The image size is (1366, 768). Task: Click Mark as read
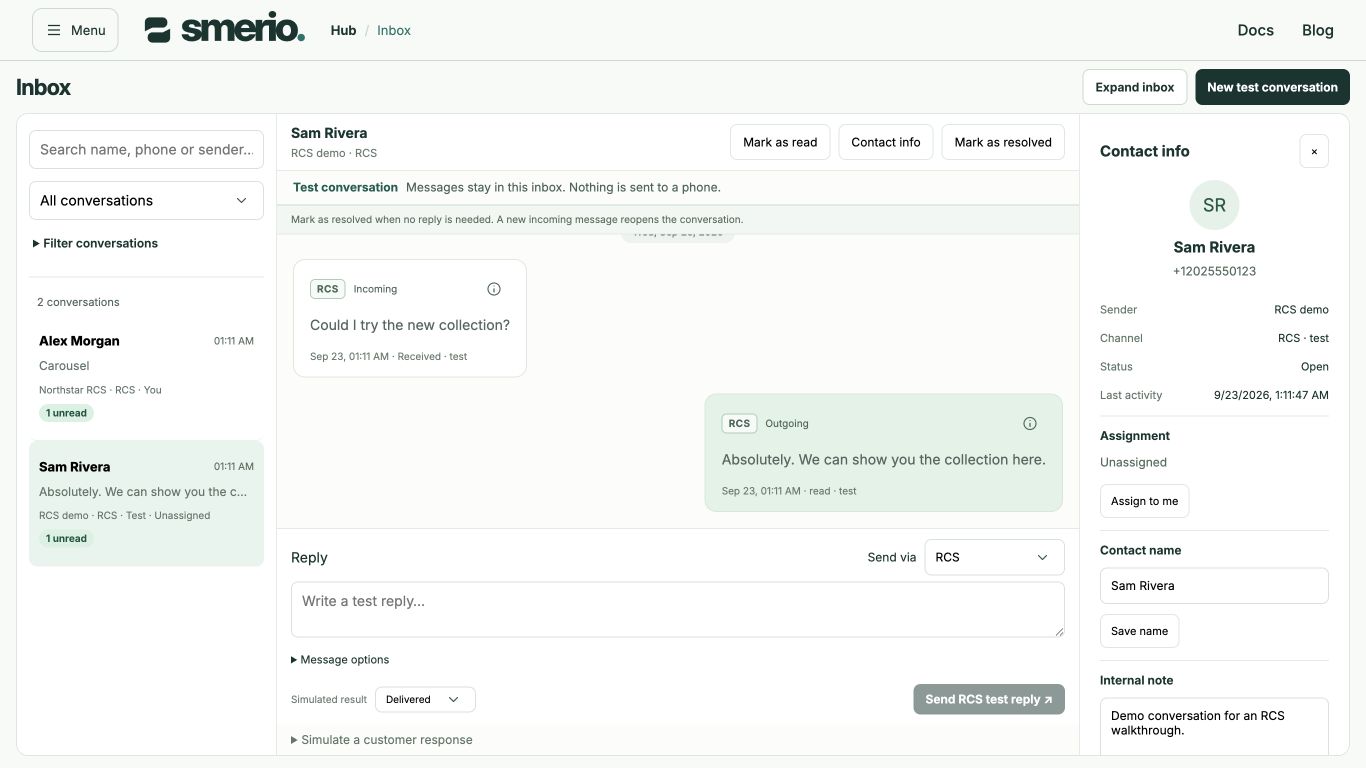click(x=780, y=142)
